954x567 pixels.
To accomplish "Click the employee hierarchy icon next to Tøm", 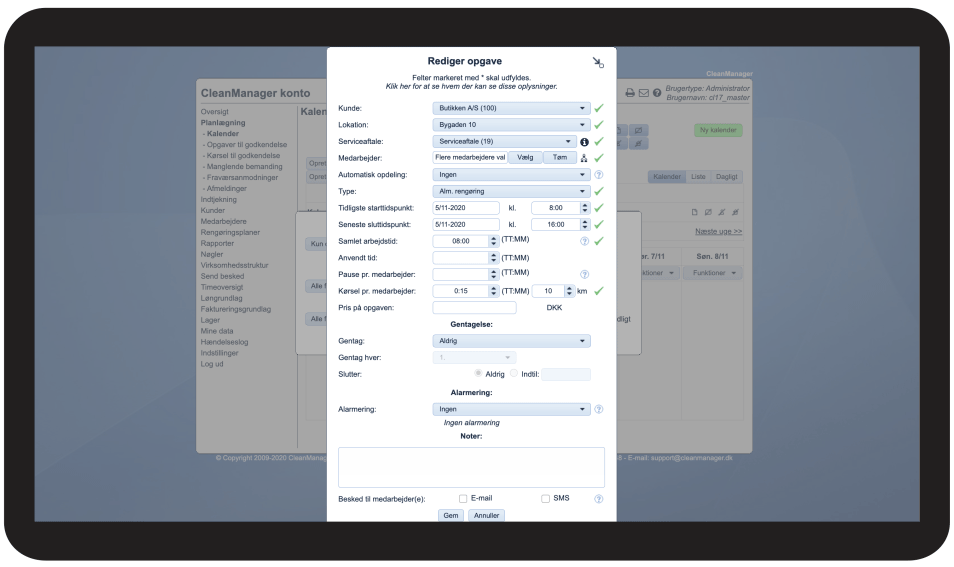I will point(583,158).
